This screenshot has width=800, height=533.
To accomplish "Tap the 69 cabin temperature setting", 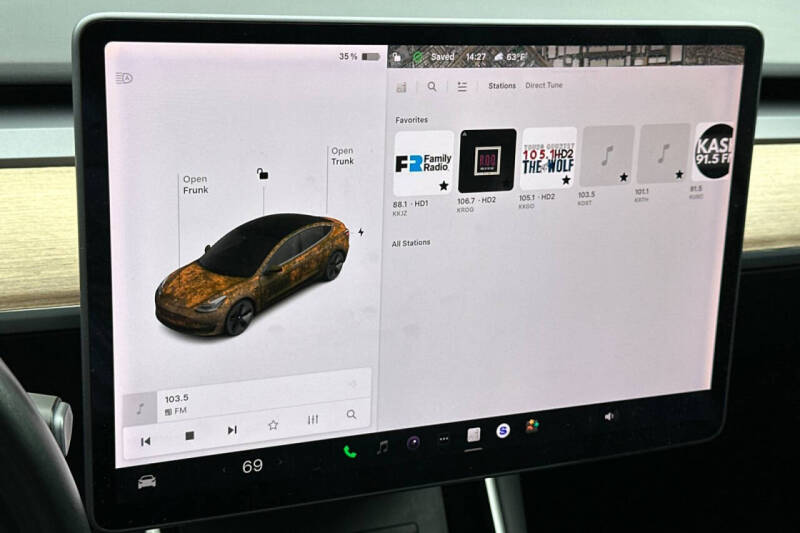I will (252, 466).
